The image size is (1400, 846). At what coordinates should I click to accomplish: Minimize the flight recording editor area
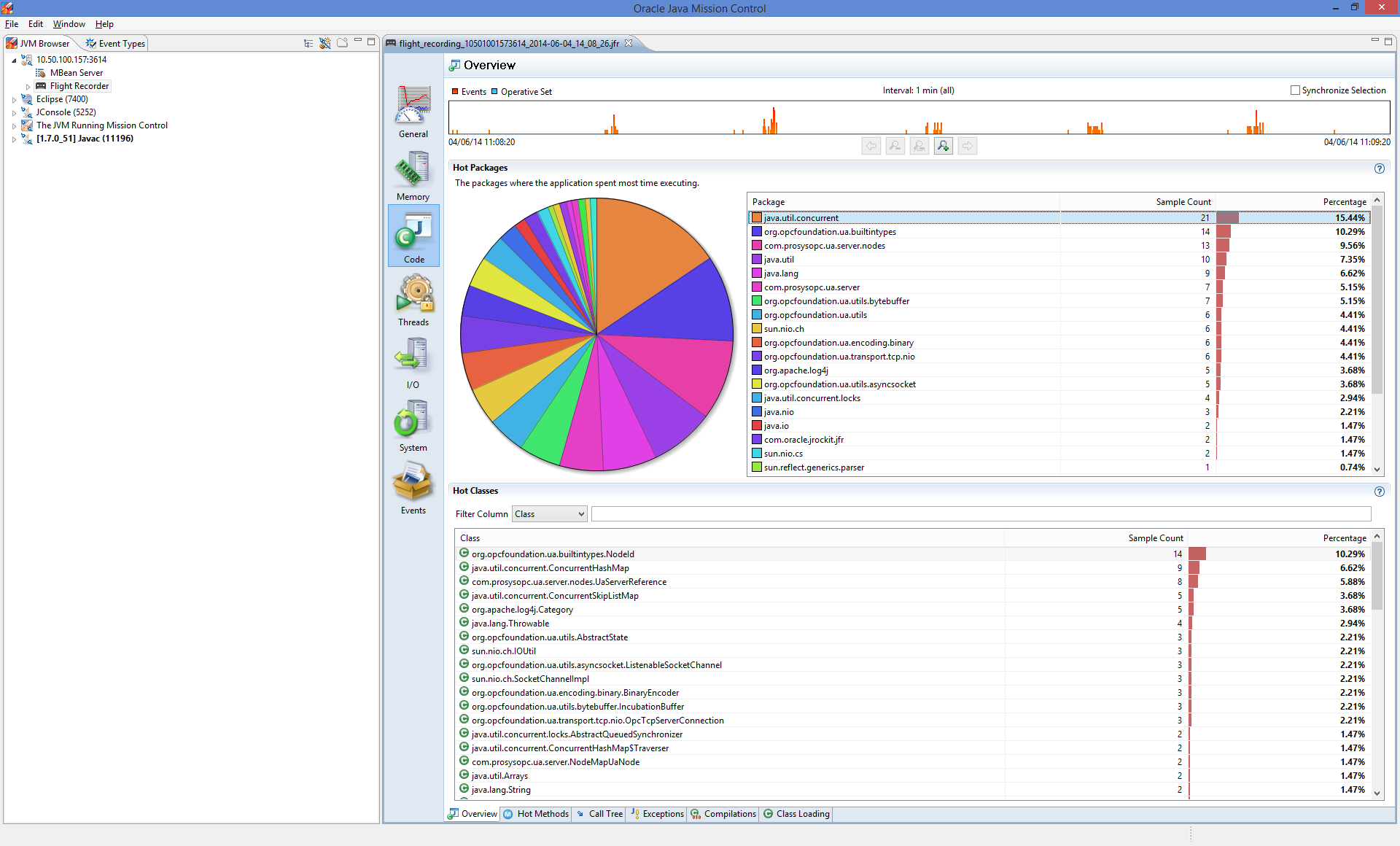1375,41
